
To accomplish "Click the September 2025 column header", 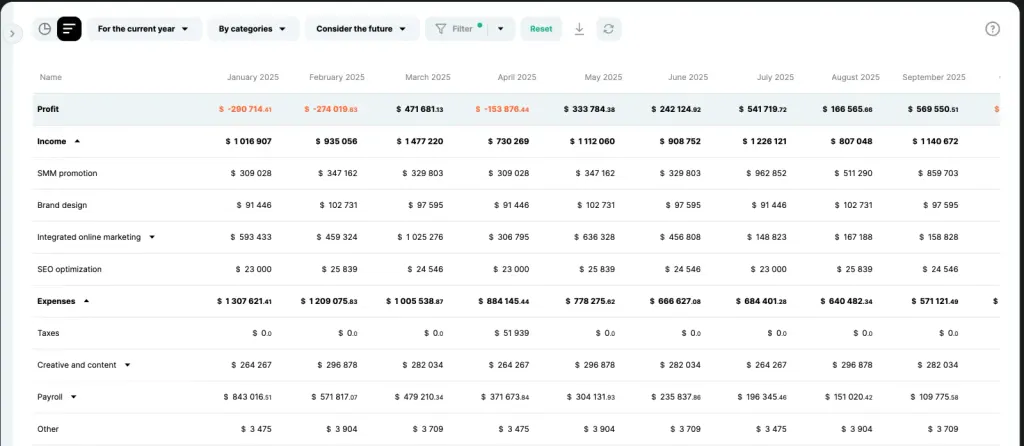I will 934,77.
